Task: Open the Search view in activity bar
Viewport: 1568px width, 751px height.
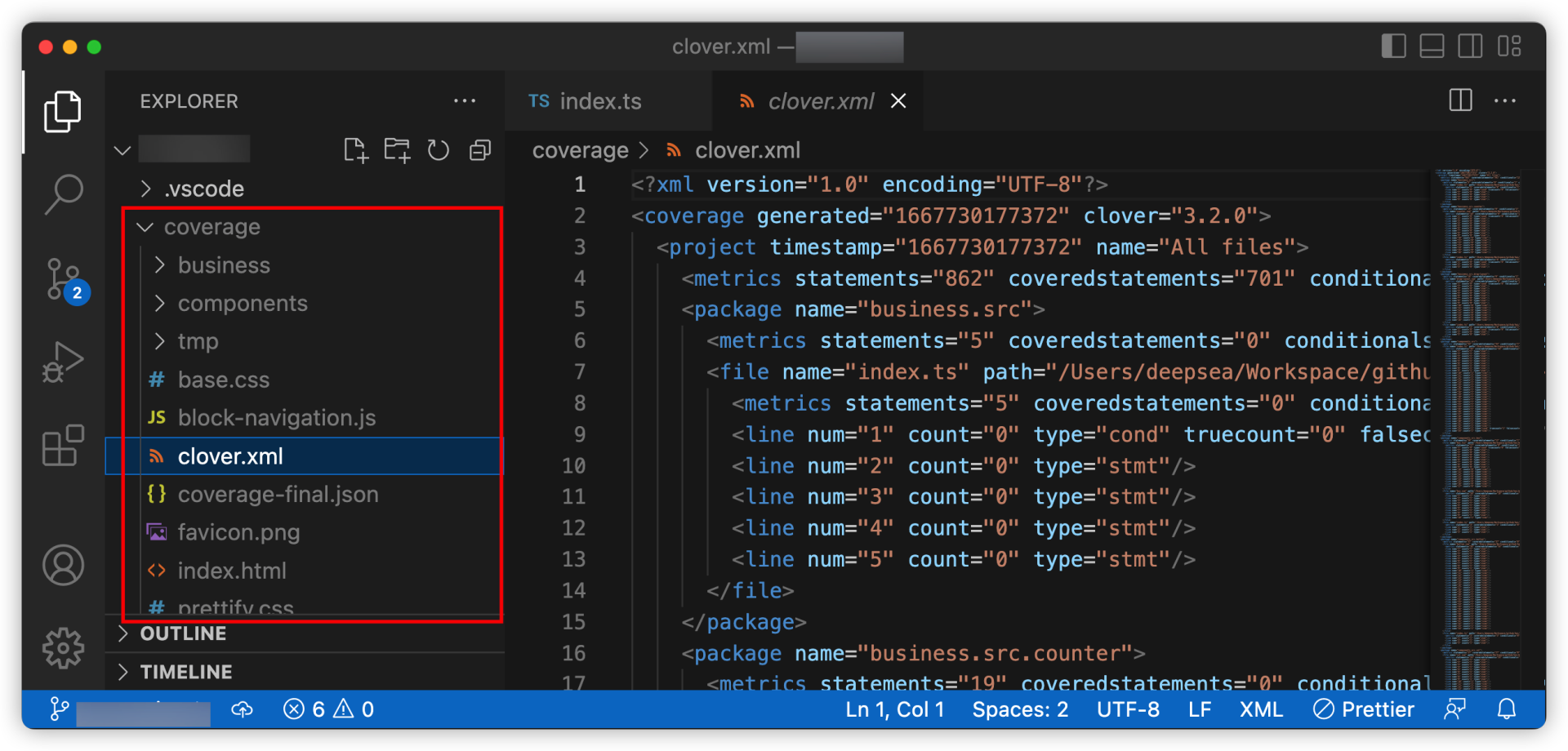Action: 63,195
